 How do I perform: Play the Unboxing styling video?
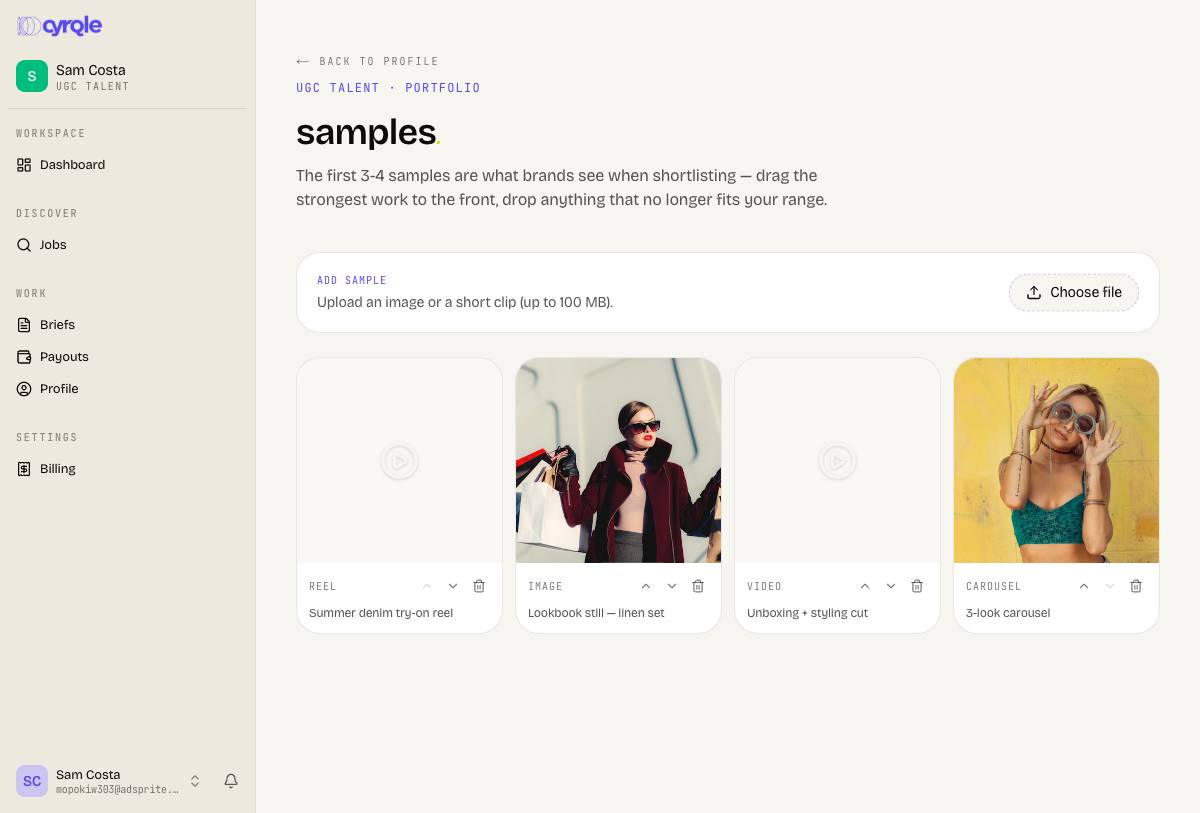tap(837, 461)
